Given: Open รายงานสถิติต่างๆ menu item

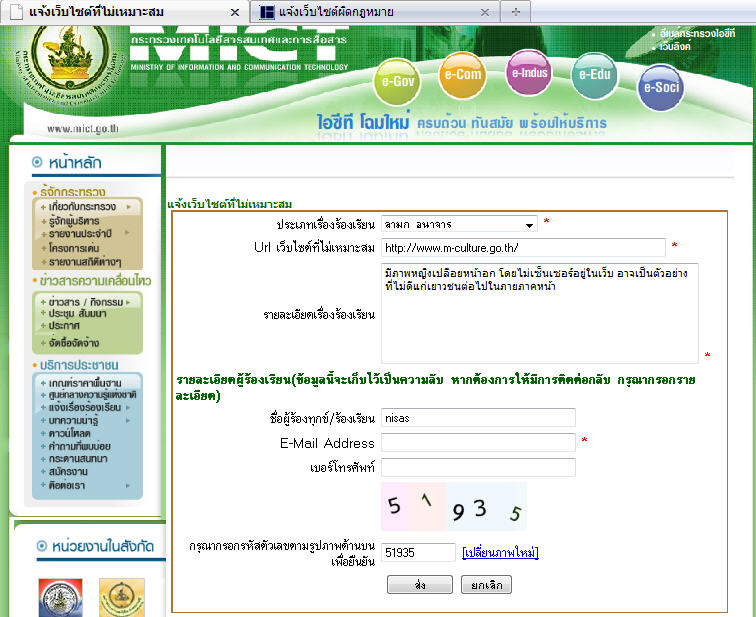Looking at the screenshot, I should [x=85, y=262].
